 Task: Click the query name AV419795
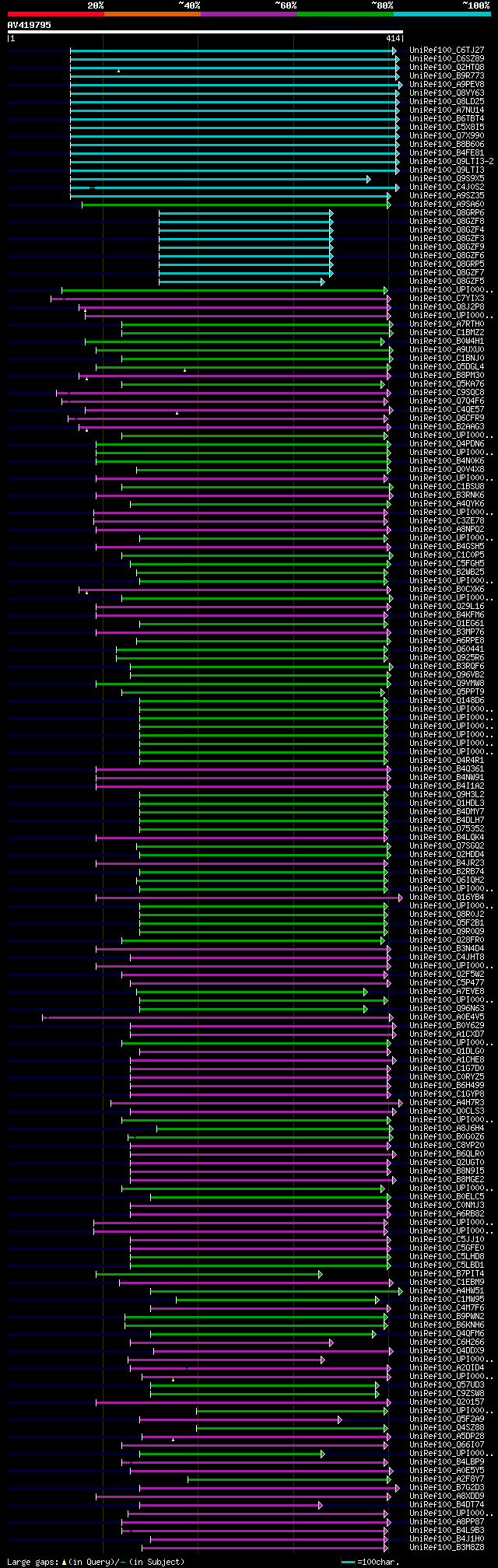click(x=29, y=25)
